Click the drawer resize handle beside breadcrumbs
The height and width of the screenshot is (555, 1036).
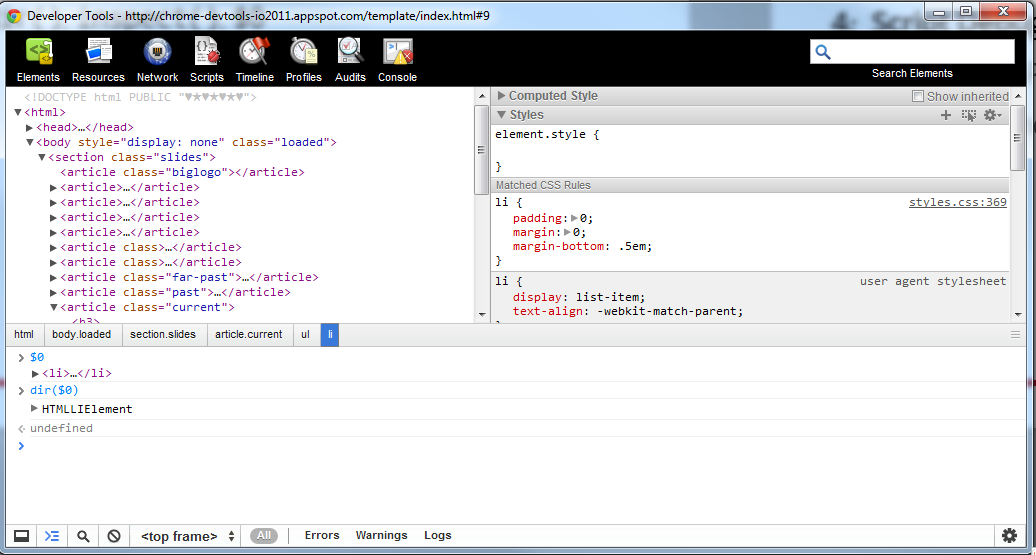(x=1016, y=335)
